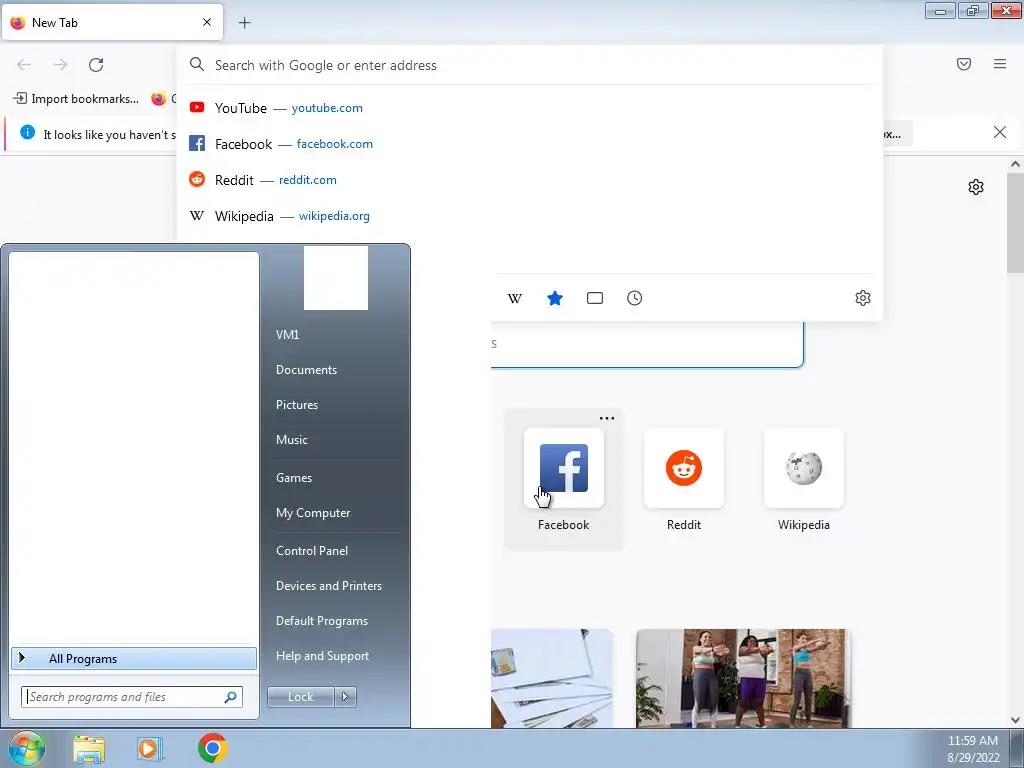Viewport: 1024px width, 768px height.
Task: Search bookmarks with the star icon
Action: tap(554, 298)
